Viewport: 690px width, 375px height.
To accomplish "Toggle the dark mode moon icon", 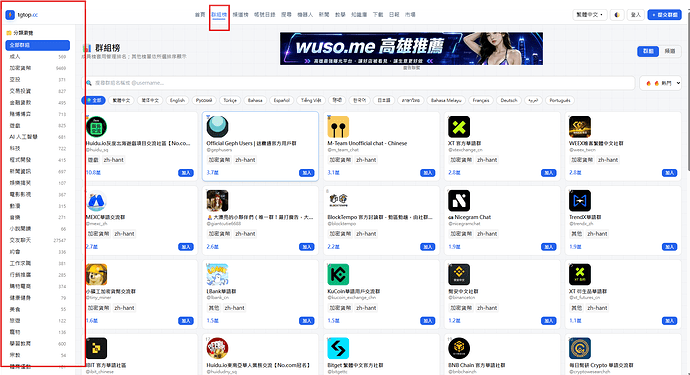I will [x=617, y=15].
